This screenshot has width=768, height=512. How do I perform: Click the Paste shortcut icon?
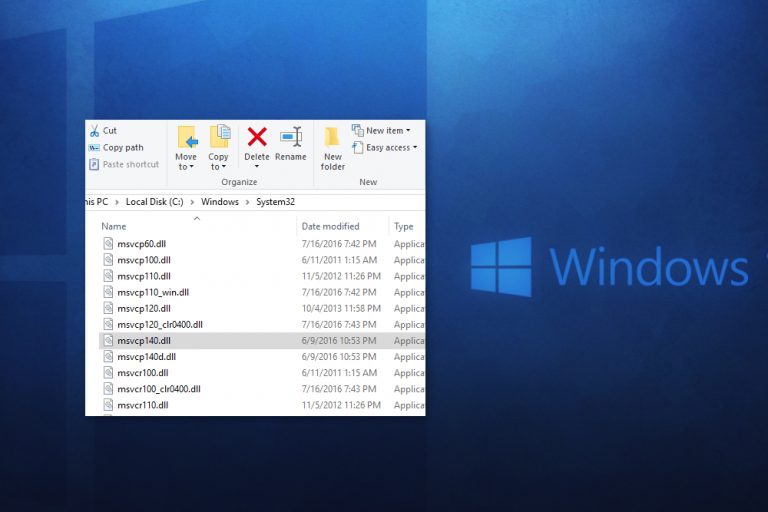point(94,164)
